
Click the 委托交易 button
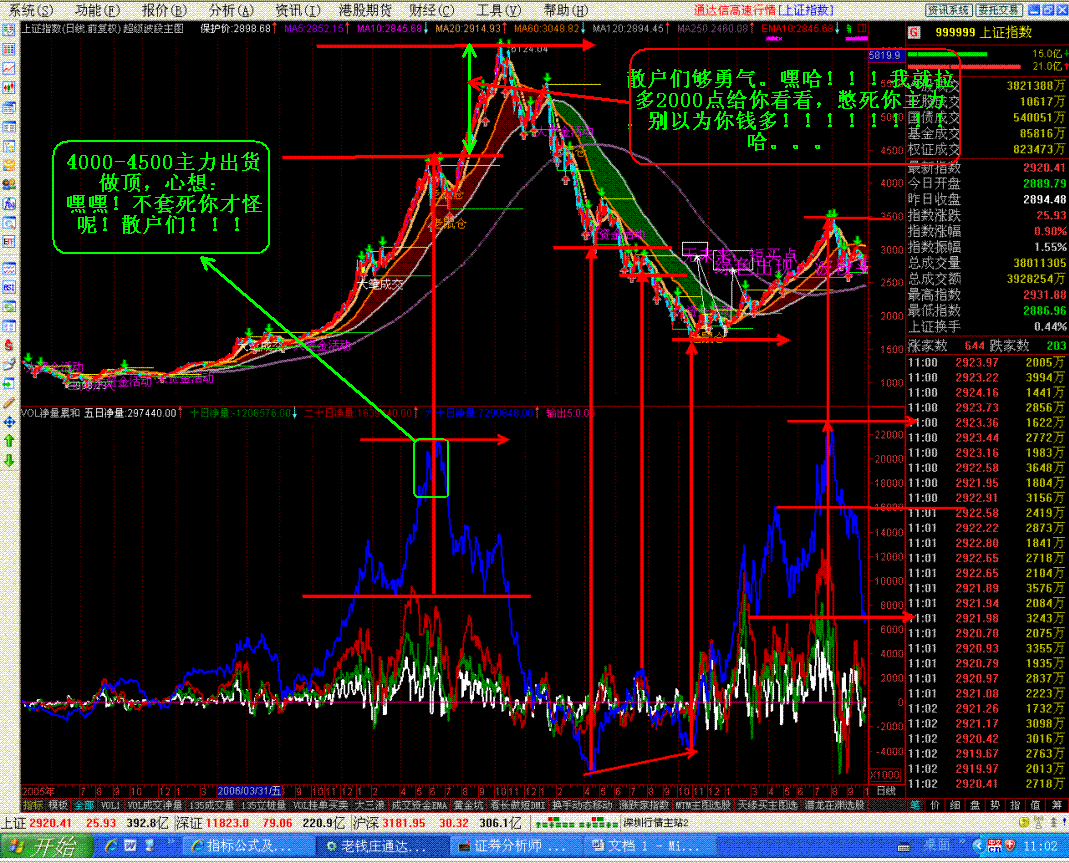click(998, 10)
